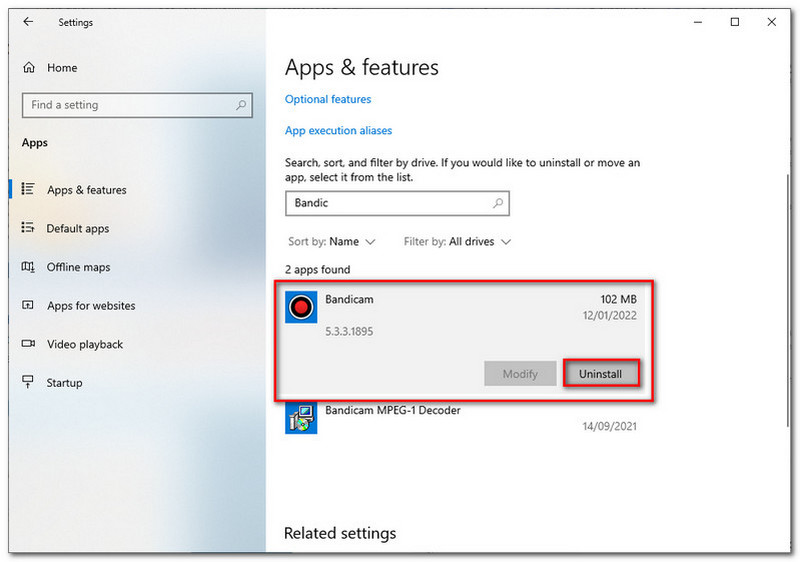Open Default apps settings
The height and width of the screenshot is (562, 800).
point(78,228)
